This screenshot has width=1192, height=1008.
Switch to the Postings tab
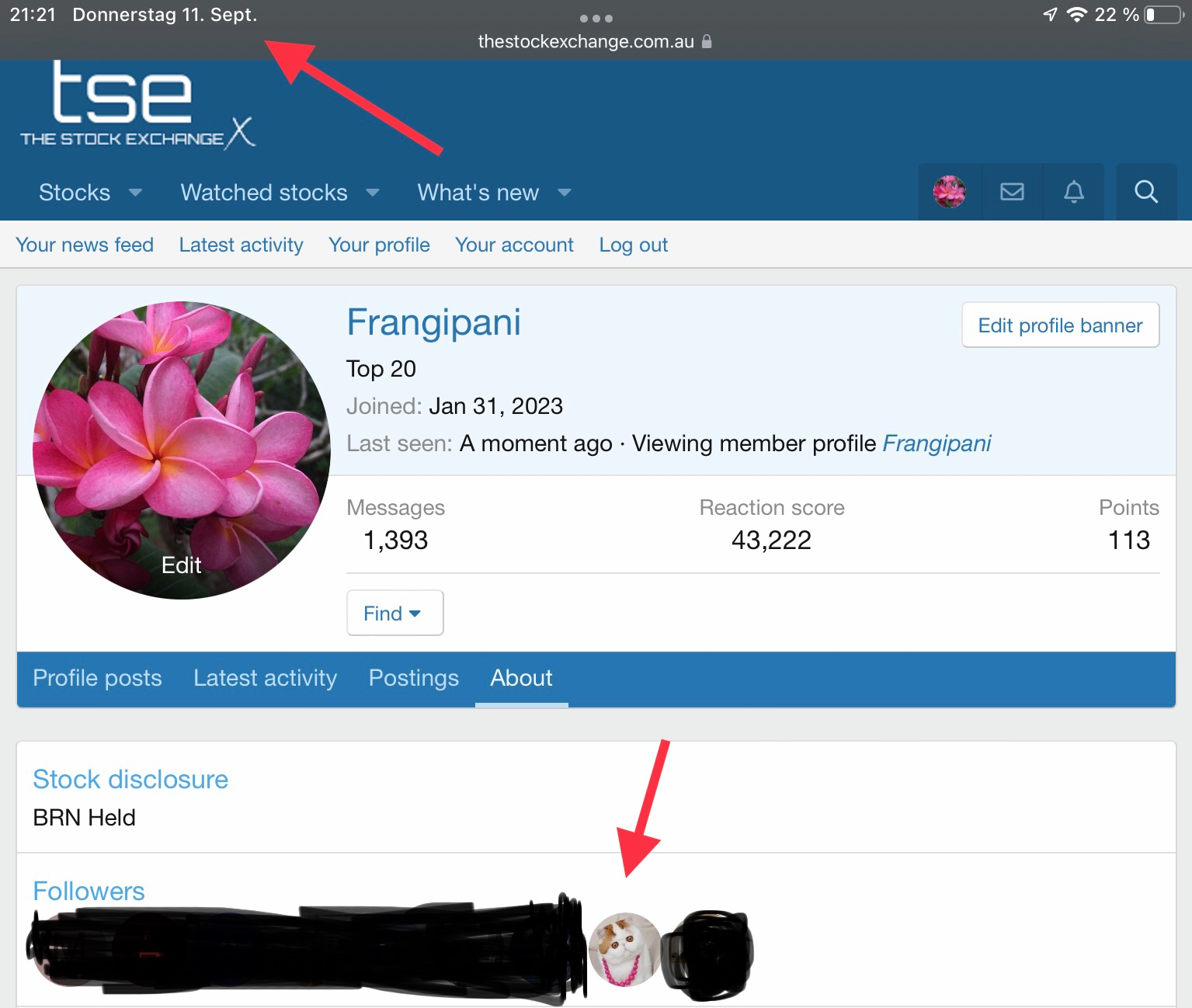tap(413, 678)
